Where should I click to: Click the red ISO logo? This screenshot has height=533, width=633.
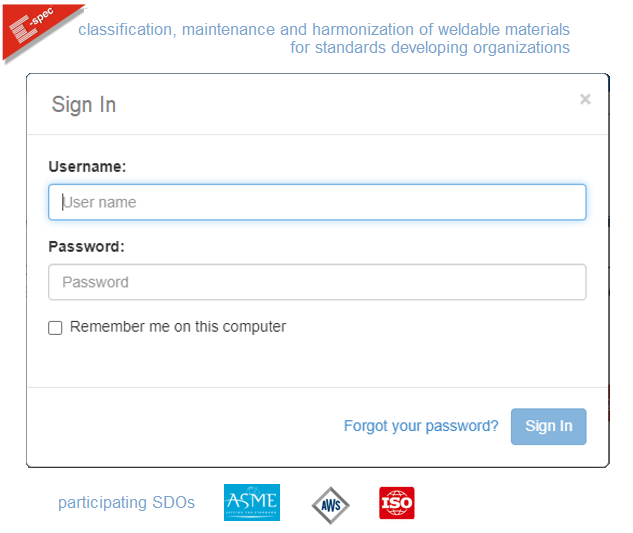pyautogui.click(x=396, y=503)
